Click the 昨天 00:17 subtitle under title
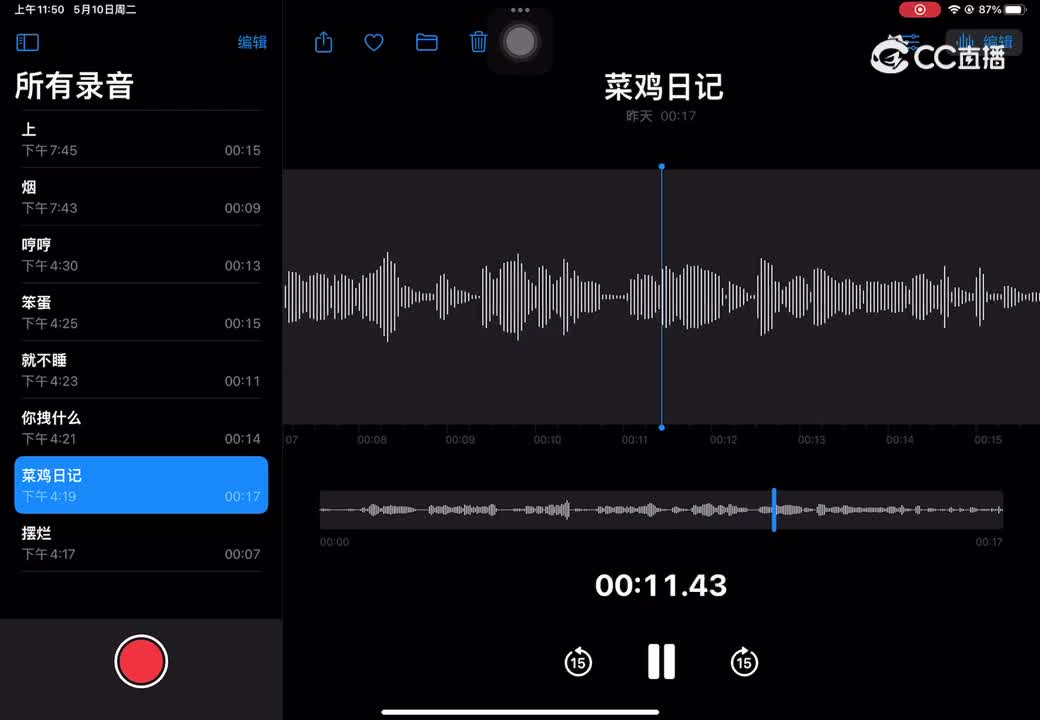Viewport: 1040px width, 720px height. pos(661,116)
